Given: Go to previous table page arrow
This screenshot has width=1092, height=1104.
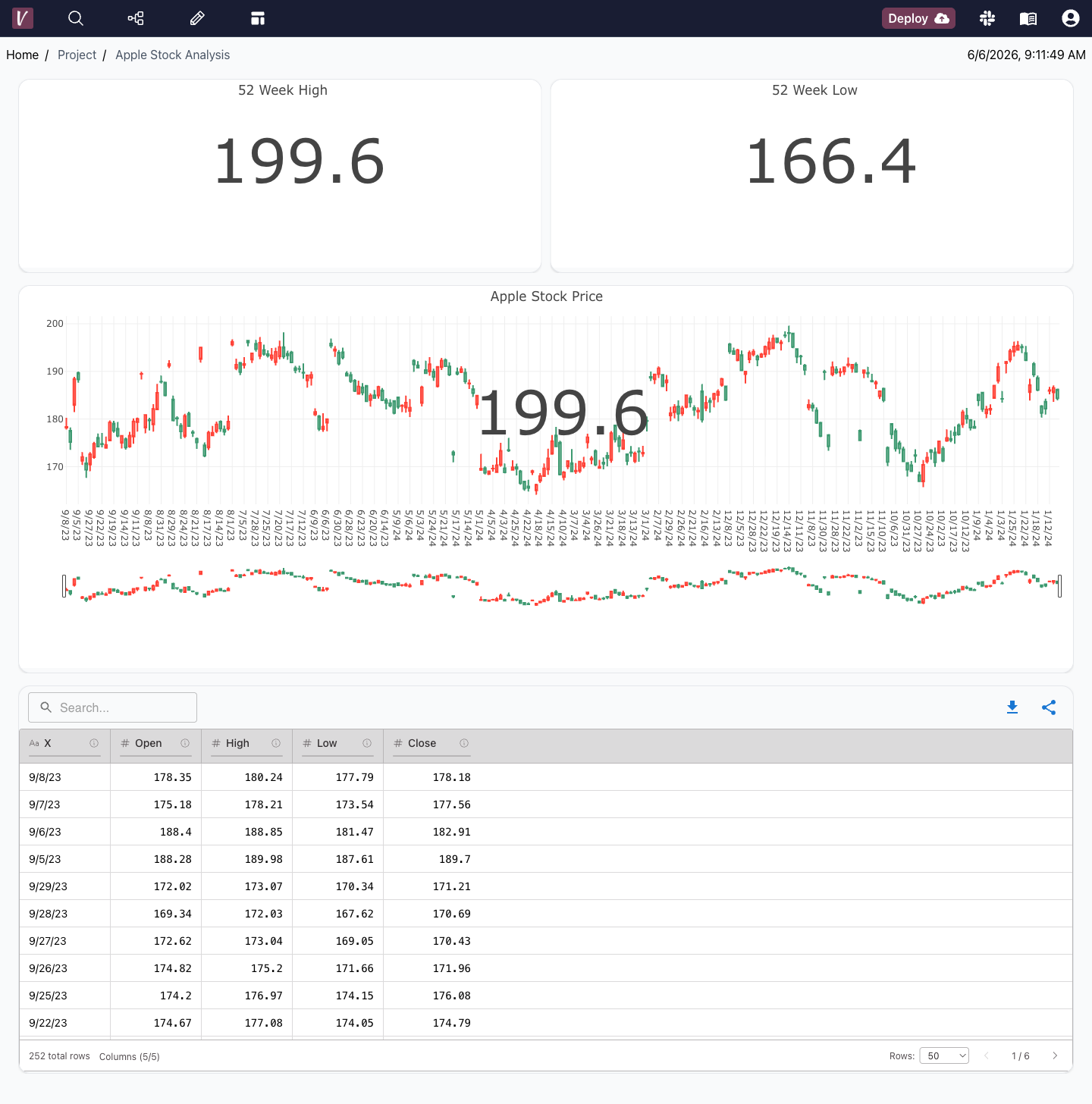Looking at the screenshot, I should coord(987,1055).
